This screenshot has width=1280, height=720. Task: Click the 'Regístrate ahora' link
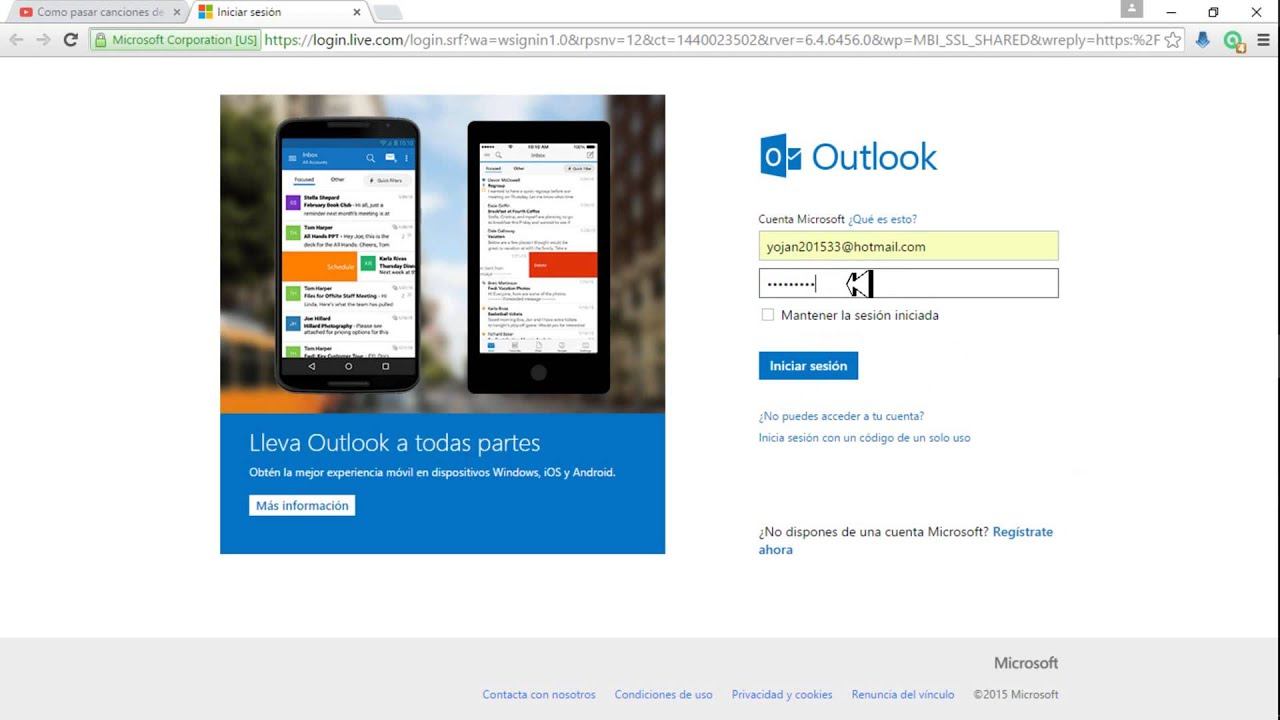(x=905, y=541)
